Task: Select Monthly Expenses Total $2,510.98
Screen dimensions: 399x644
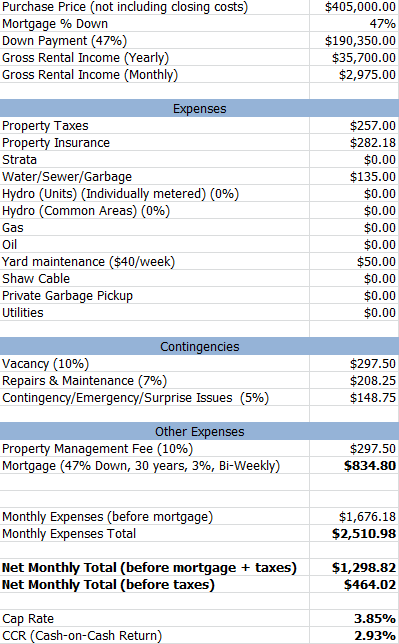Action: 354,534
